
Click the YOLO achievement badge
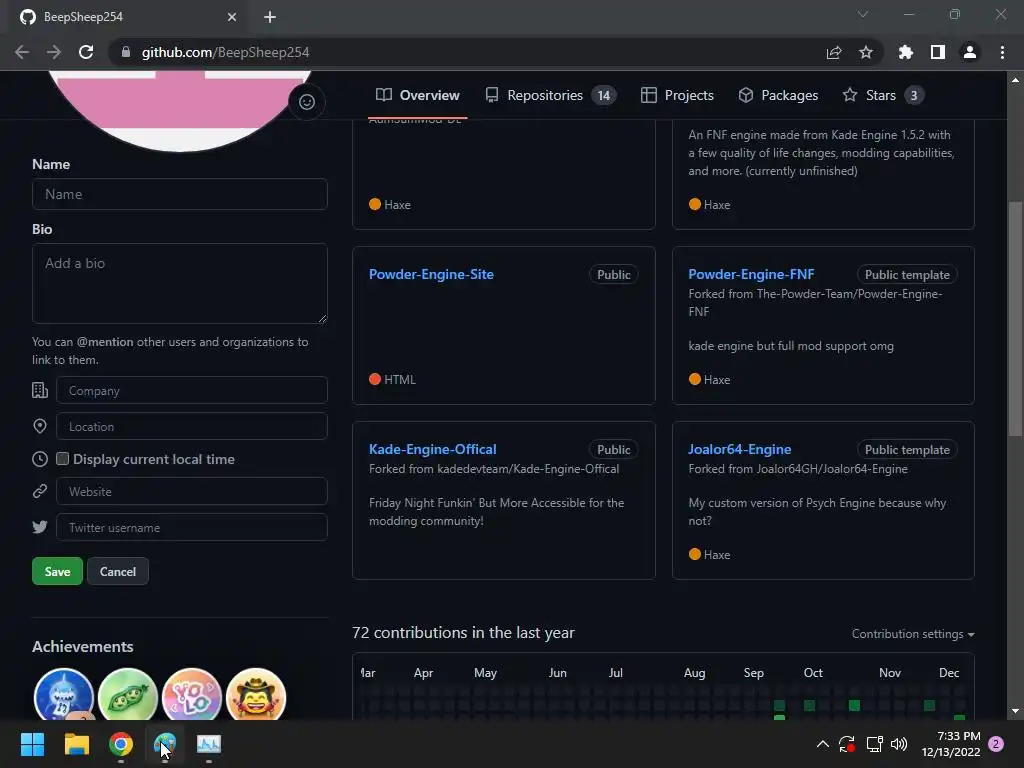pyautogui.click(x=191, y=695)
